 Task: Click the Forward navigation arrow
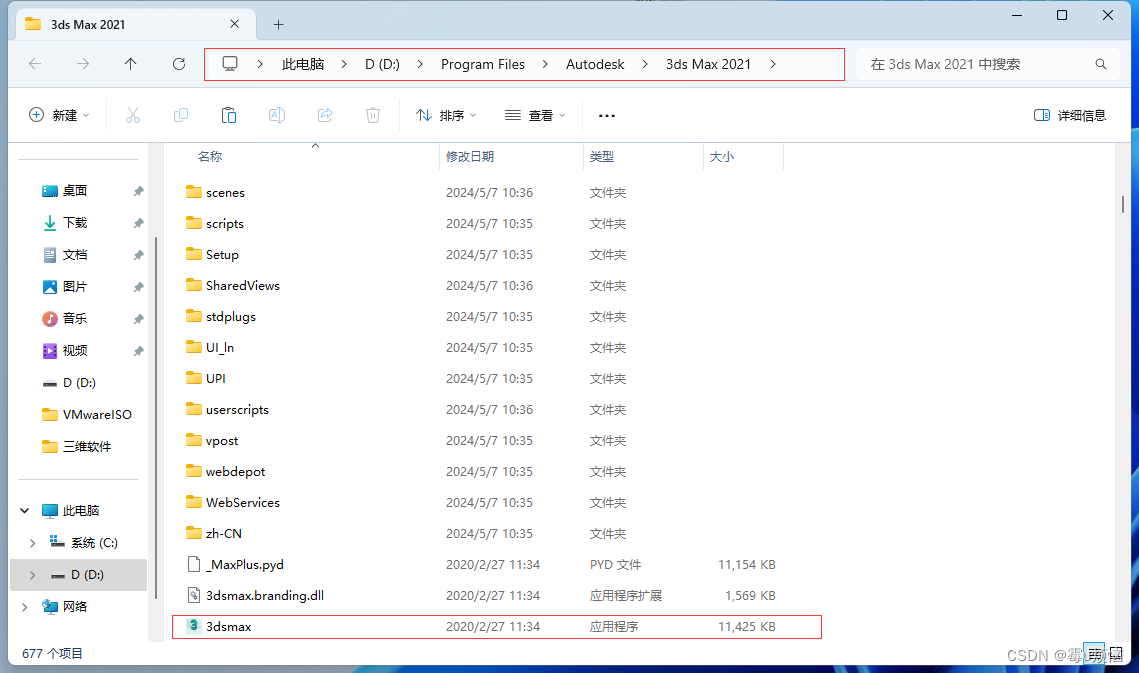83,64
